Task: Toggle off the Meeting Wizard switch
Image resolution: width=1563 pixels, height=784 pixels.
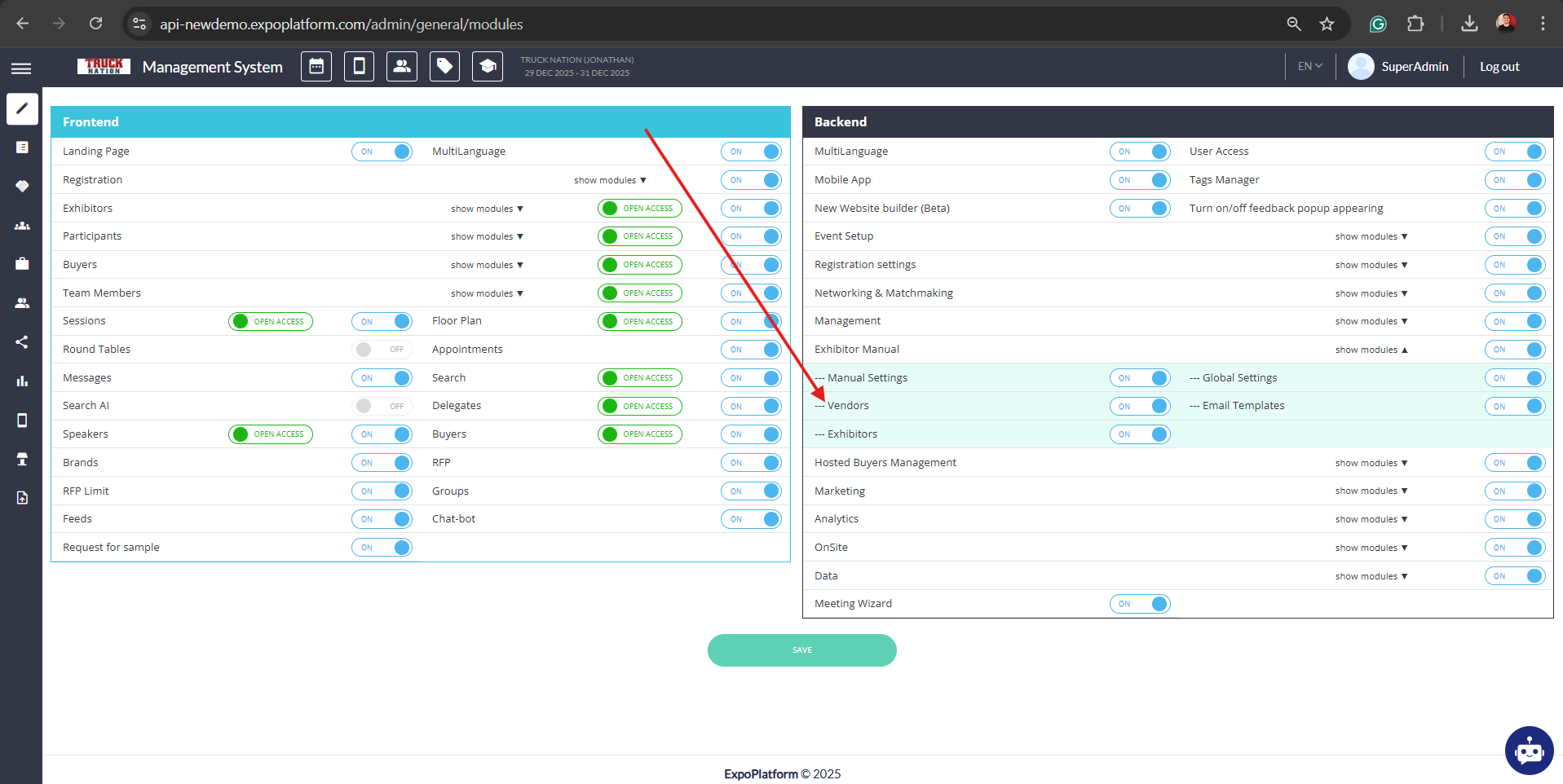Action: click(1139, 604)
